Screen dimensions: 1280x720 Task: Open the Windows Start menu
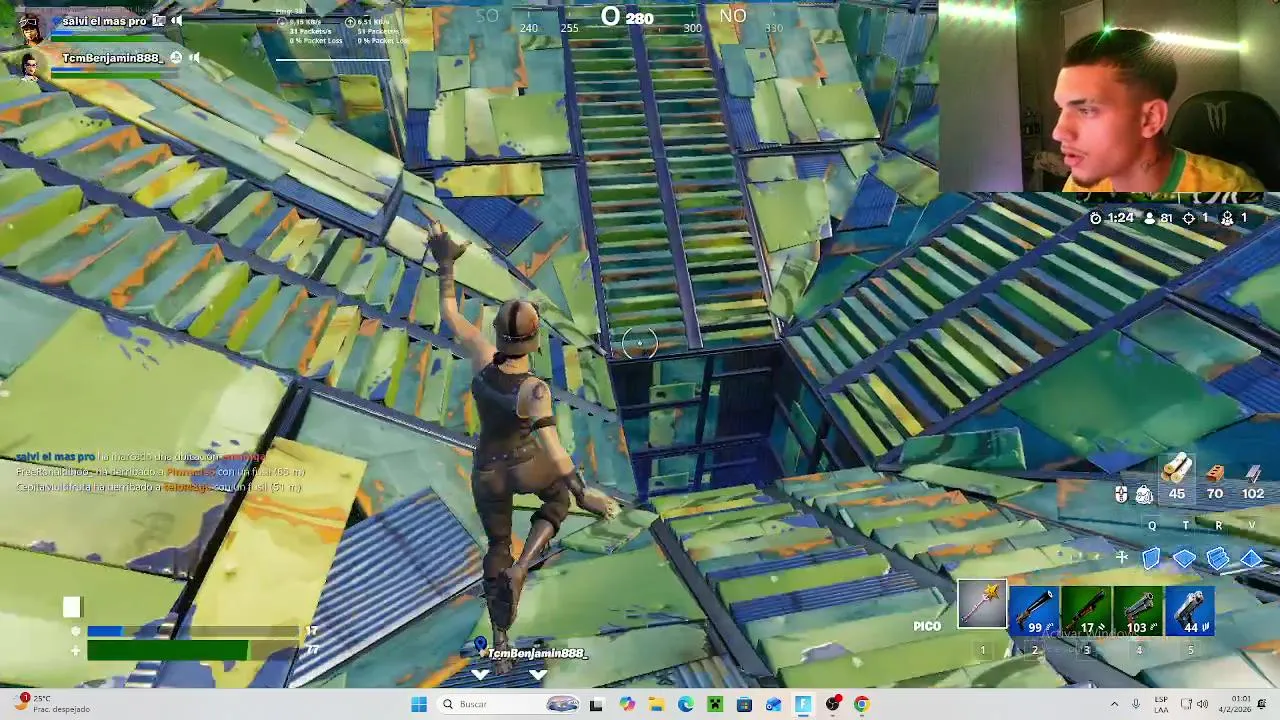(419, 704)
